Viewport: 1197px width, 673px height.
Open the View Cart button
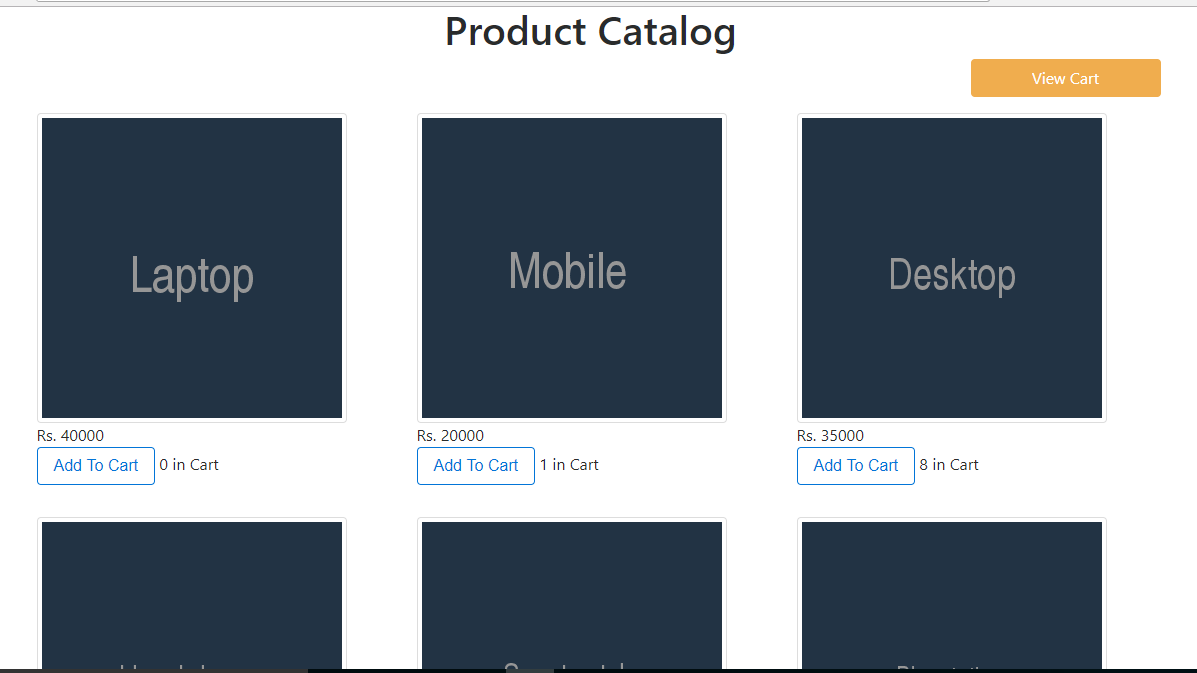pos(1065,78)
